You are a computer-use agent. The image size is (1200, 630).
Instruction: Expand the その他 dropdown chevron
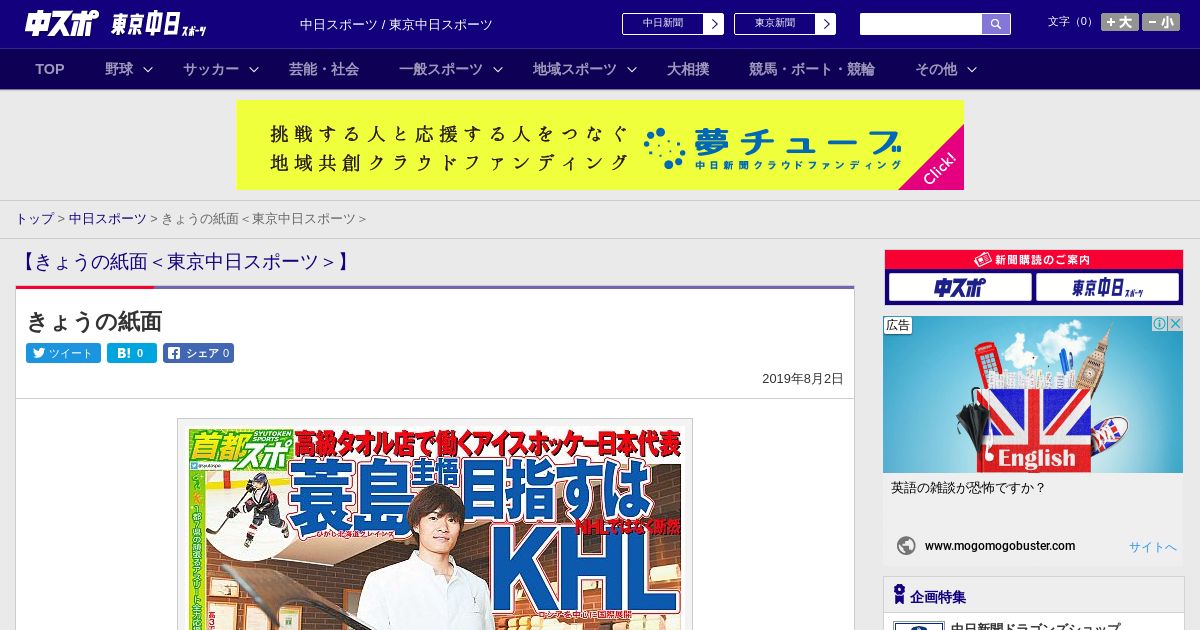click(971, 69)
